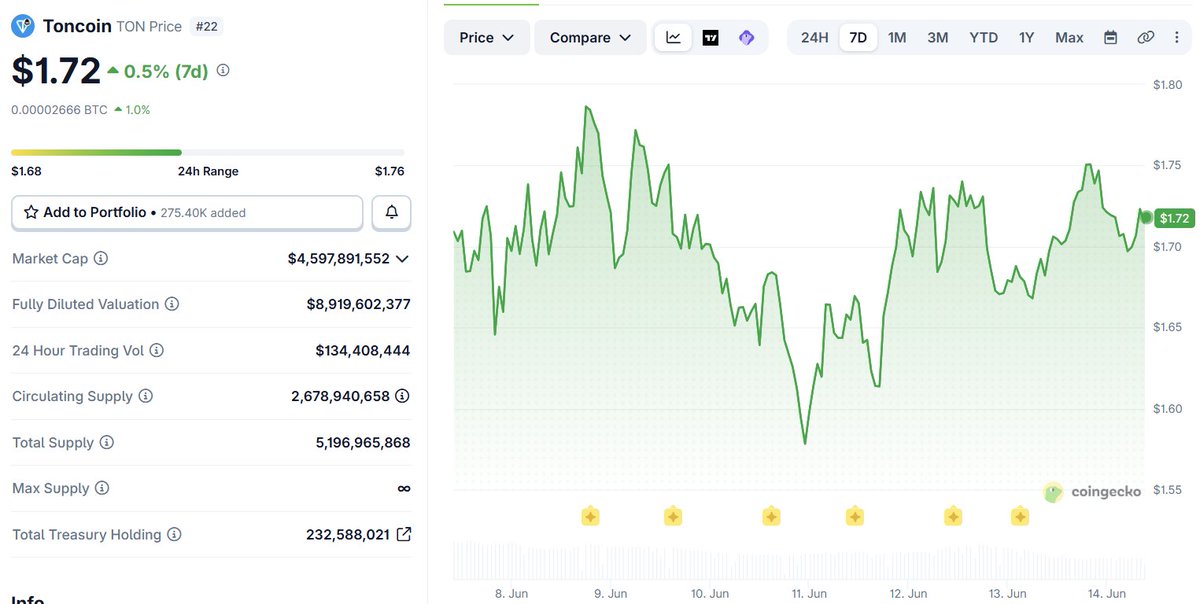The height and width of the screenshot is (604, 1200).
Task: Click the bell price alert button
Action: tap(391, 212)
